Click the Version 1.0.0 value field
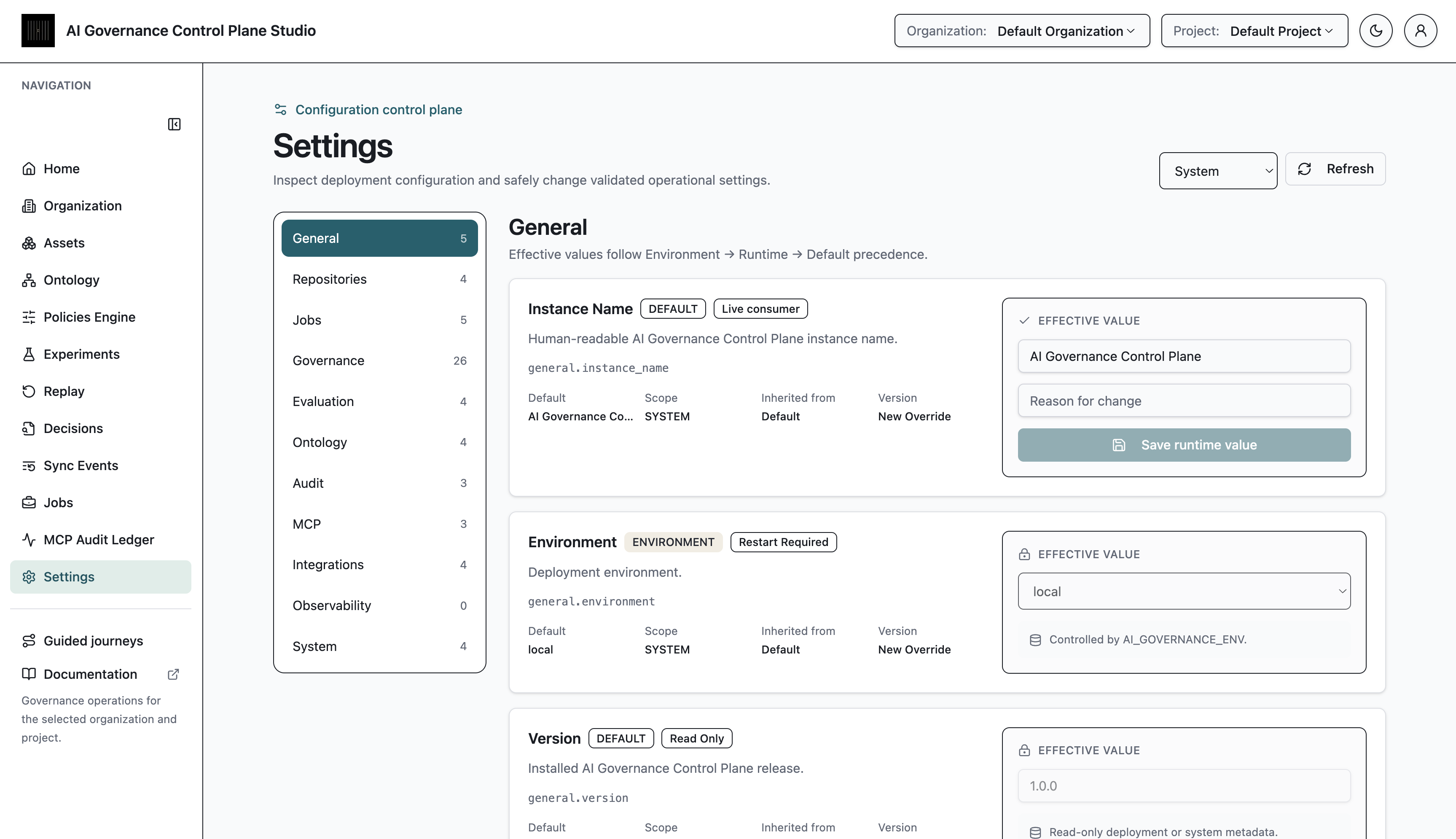1456x839 pixels. [1184, 786]
